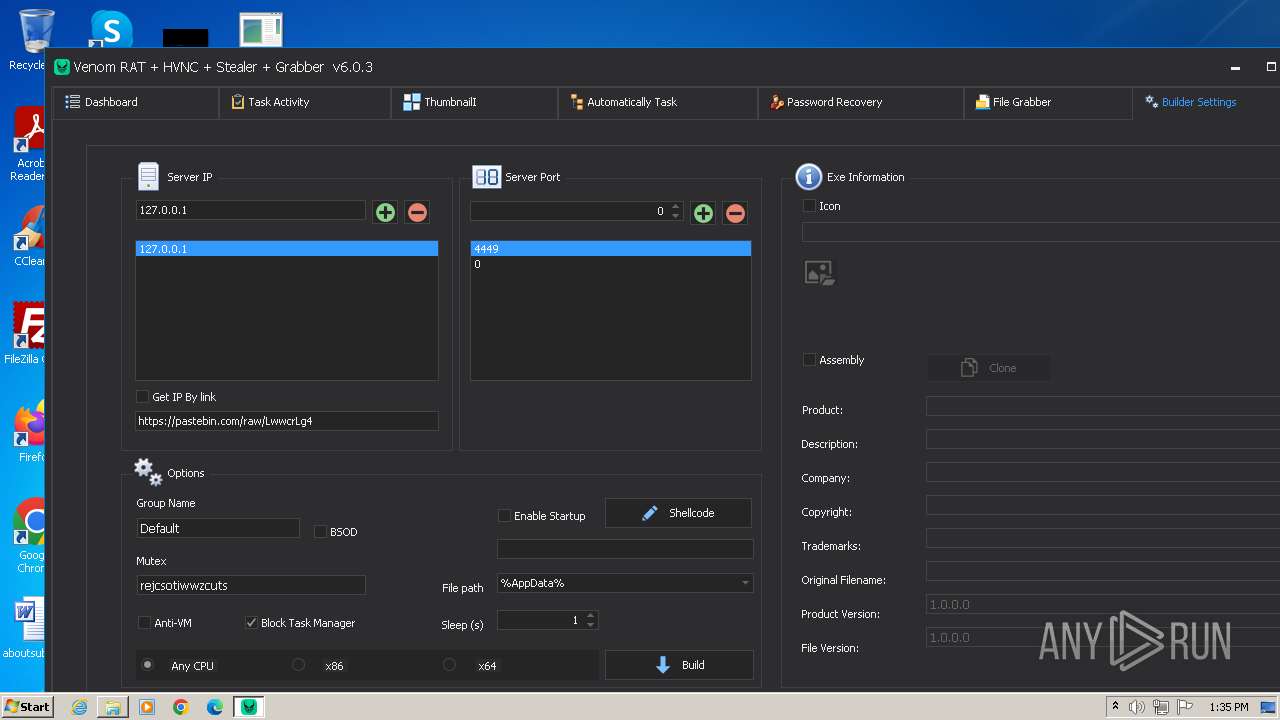Select port 0 in the list
The image size is (1280, 720).
[611, 265]
